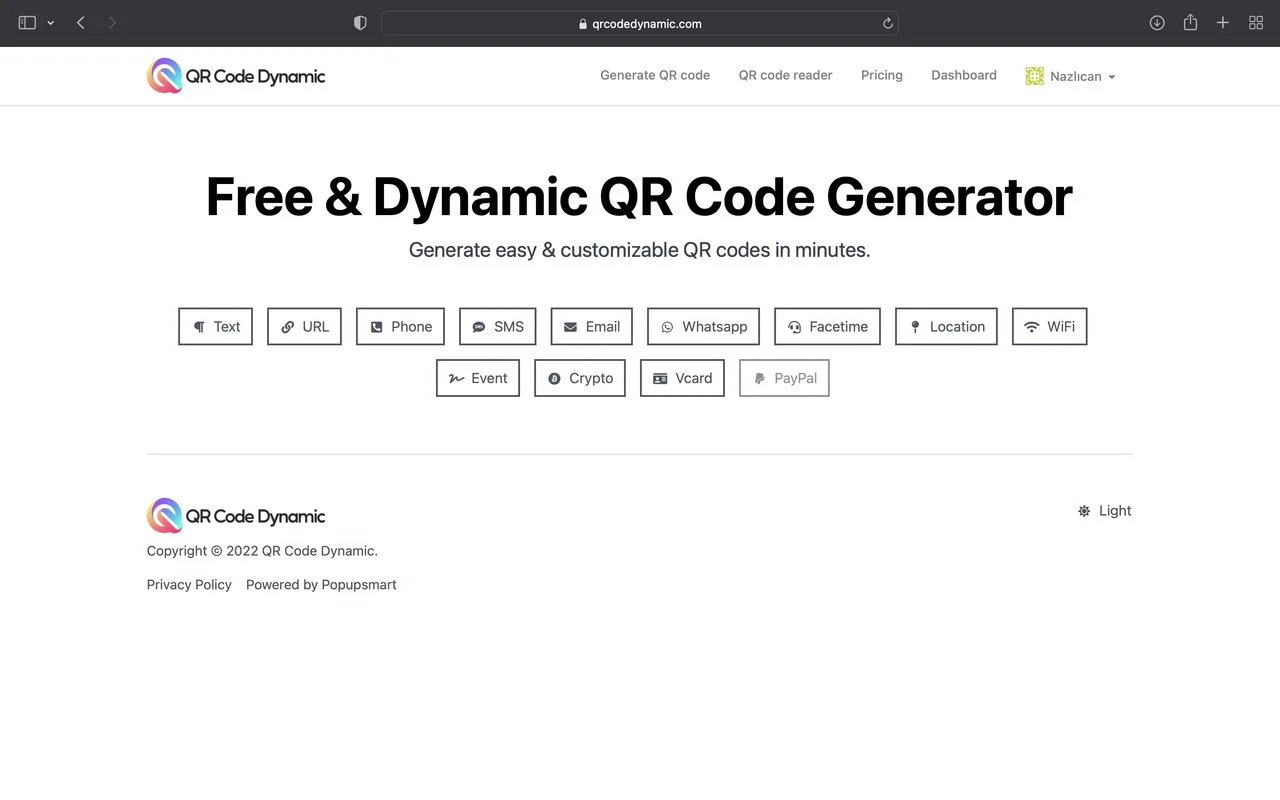The width and height of the screenshot is (1280, 800).
Task: Show Safari downloads
Action: click(x=1157, y=23)
